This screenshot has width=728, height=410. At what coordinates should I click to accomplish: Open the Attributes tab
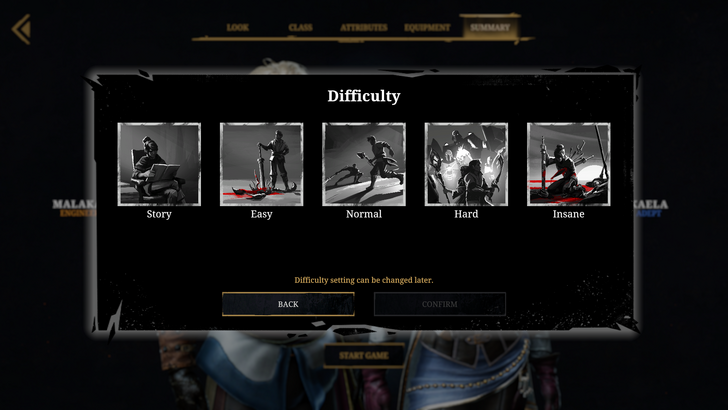[x=364, y=27]
